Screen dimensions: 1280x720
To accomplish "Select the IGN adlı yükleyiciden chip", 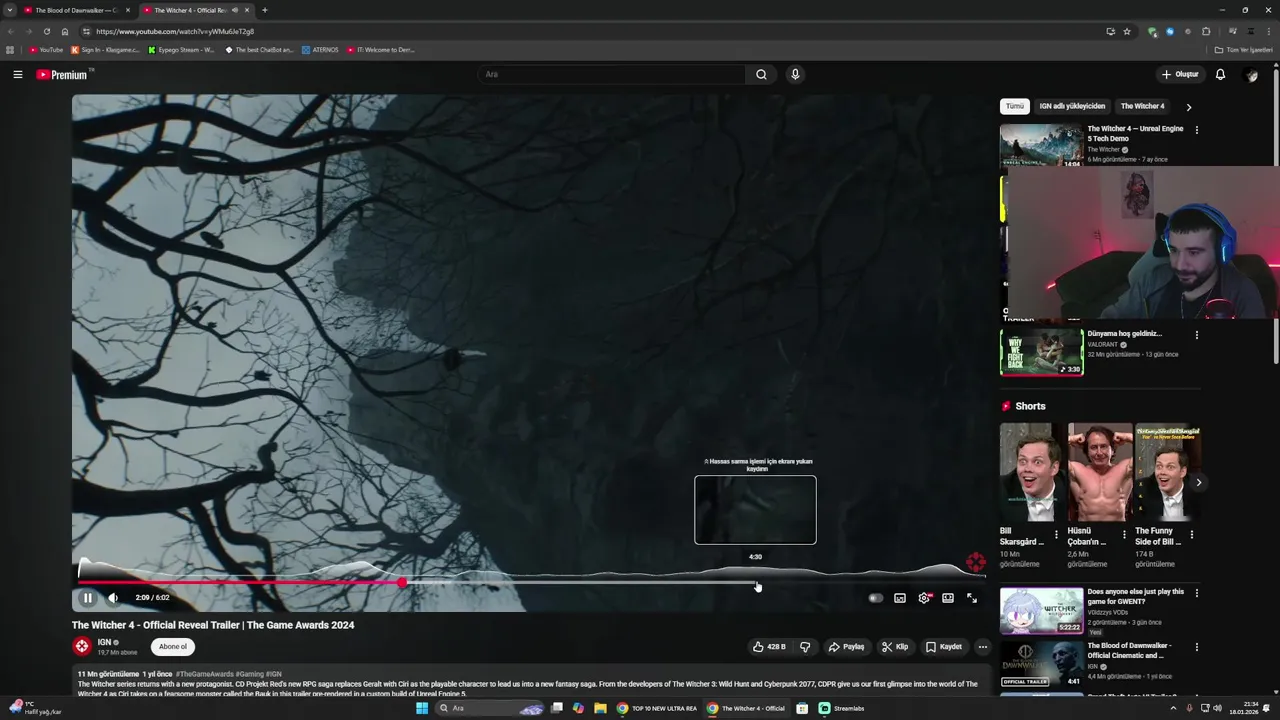I will 1072,106.
